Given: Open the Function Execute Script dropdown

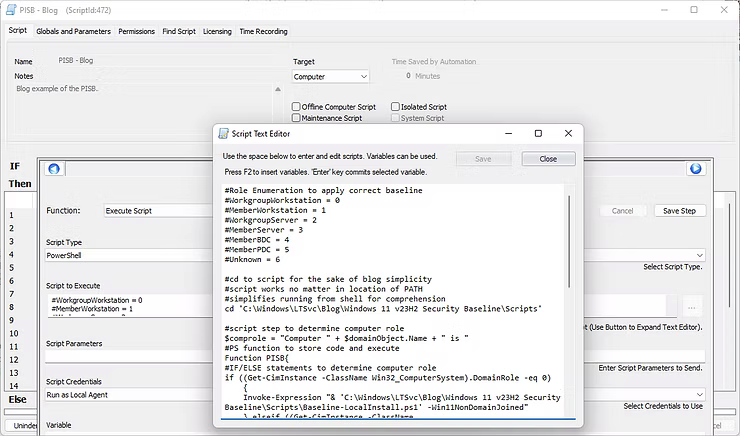Looking at the screenshot, I should point(158,211).
